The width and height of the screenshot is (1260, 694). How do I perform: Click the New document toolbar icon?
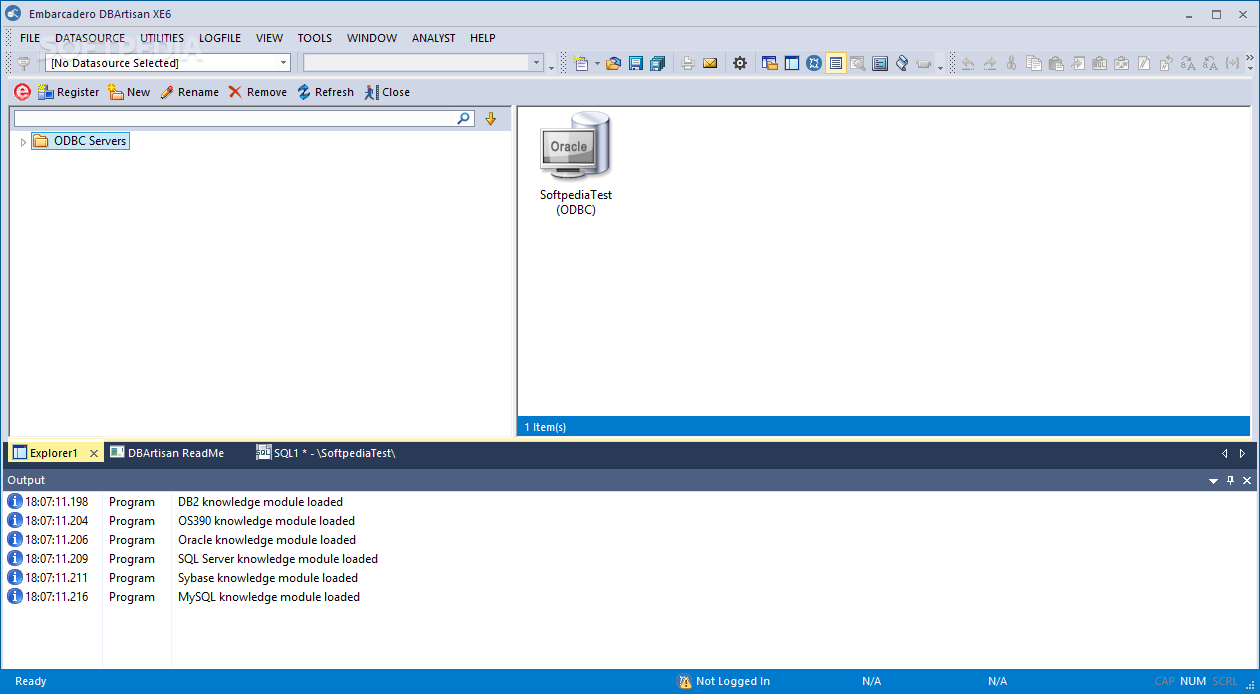[x=581, y=63]
